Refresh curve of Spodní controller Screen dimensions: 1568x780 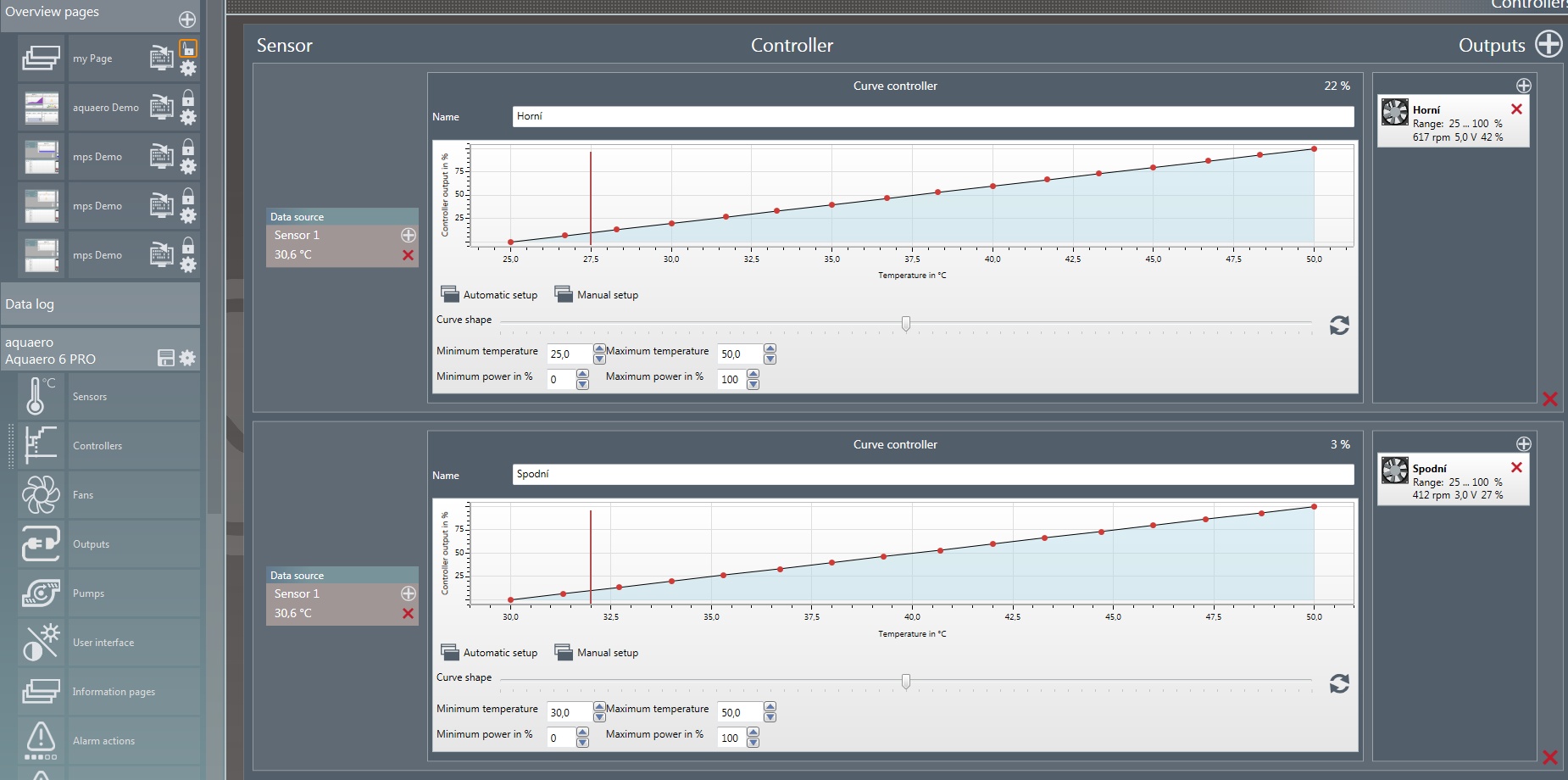click(x=1339, y=683)
